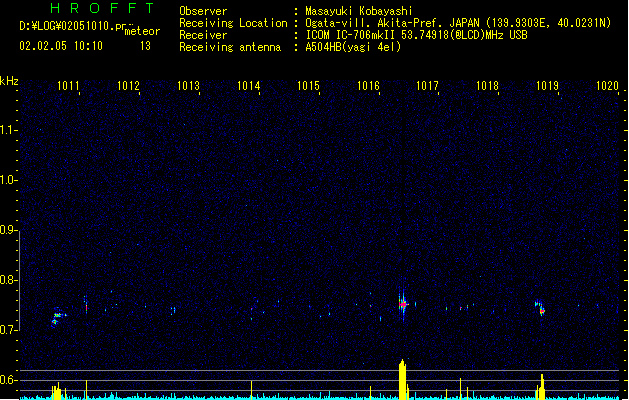Click the strong meteor echo after 1016
The image size is (629, 400).
pos(403,305)
